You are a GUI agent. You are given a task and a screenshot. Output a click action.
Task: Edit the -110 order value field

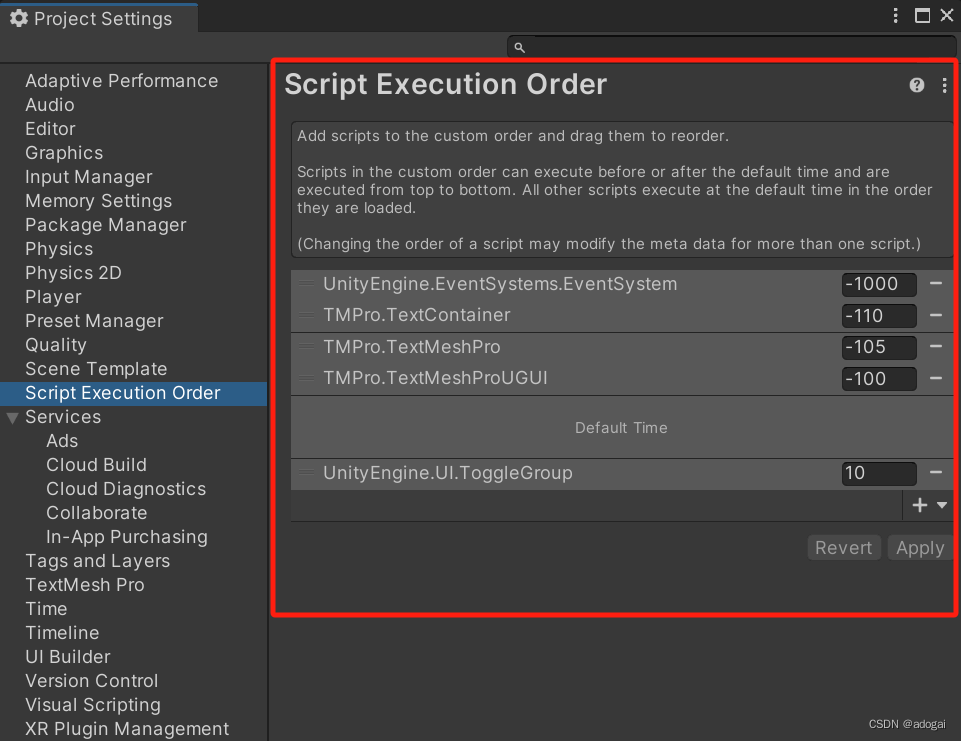879,316
